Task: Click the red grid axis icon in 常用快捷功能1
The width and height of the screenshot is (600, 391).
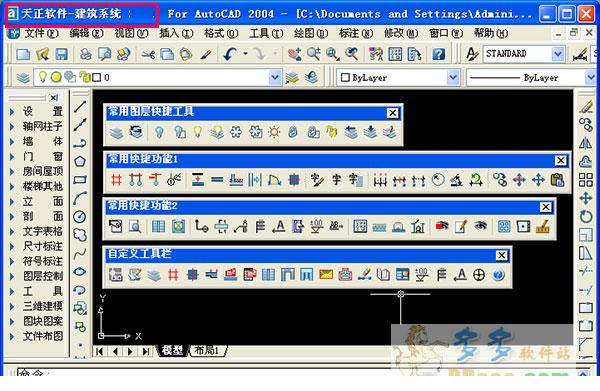Action: pos(116,179)
